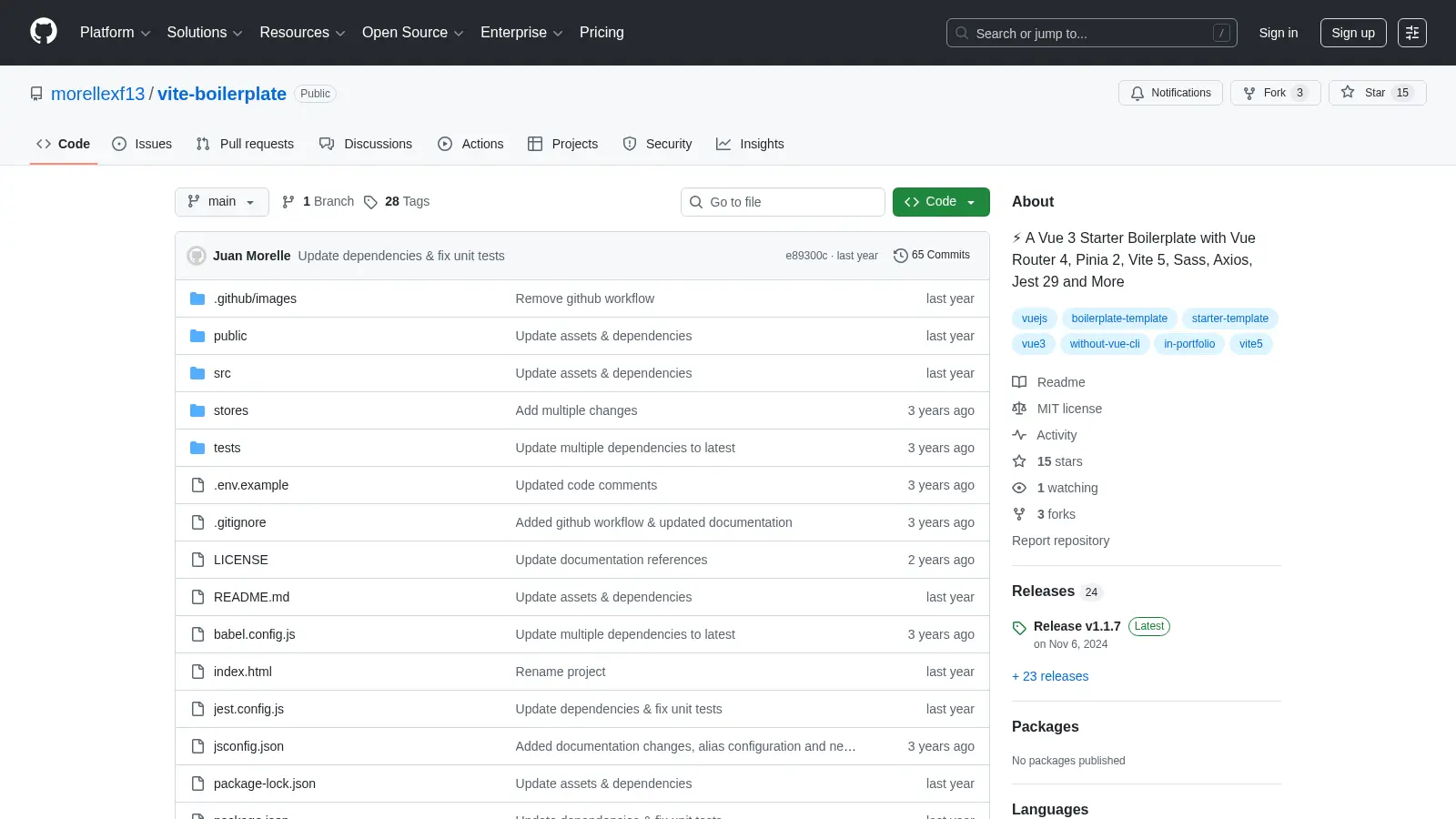
Task: Open the Insights tab
Action: [750, 144]
